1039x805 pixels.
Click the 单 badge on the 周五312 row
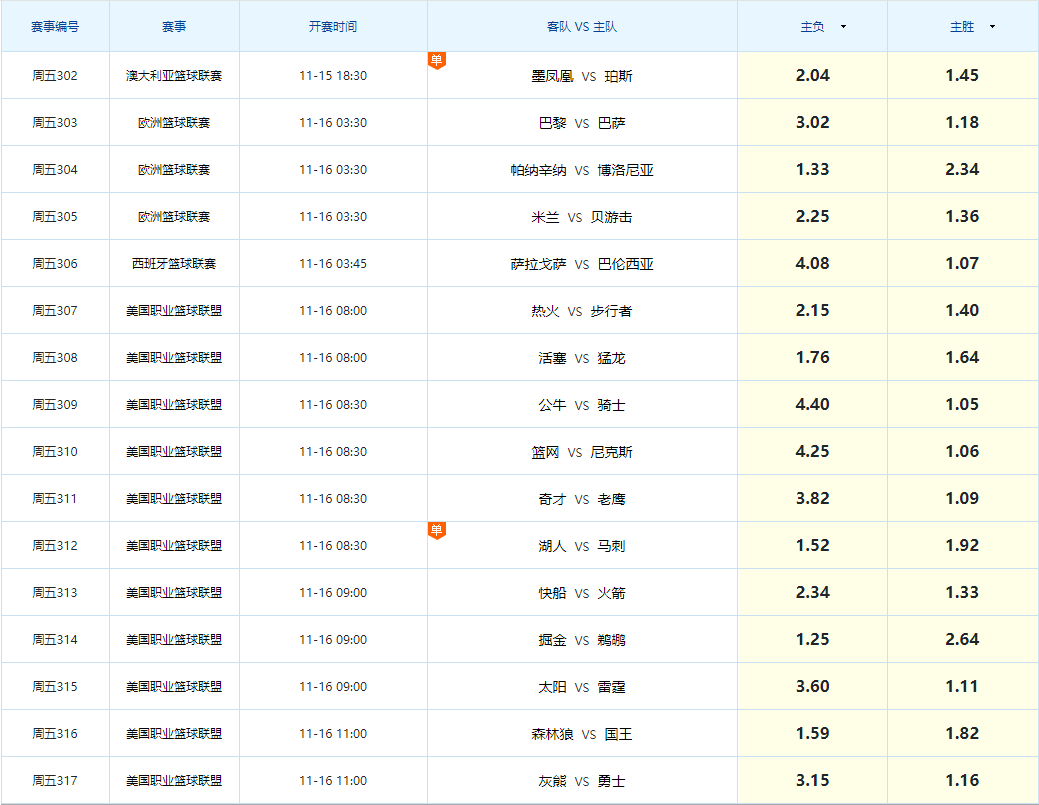437,530
